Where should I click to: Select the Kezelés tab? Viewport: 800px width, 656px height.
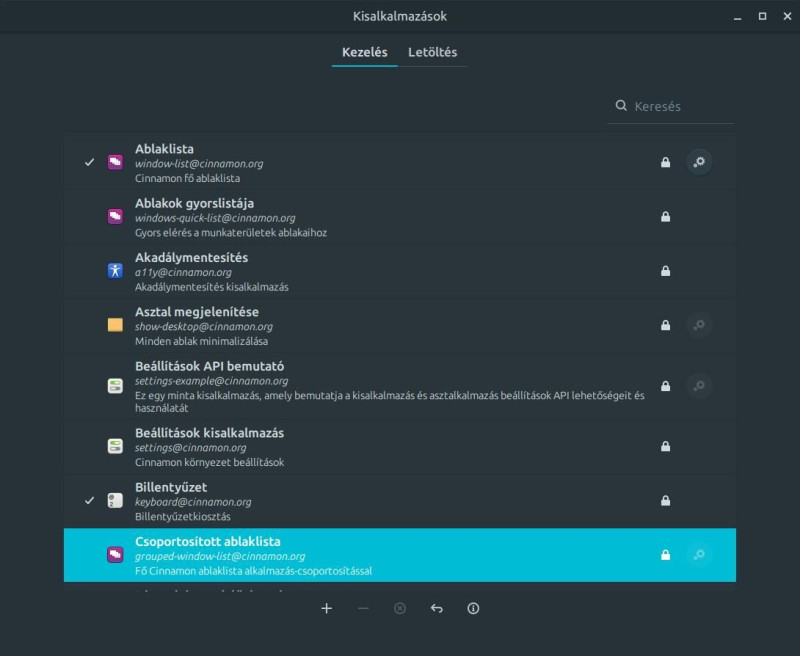pos(364,52)
